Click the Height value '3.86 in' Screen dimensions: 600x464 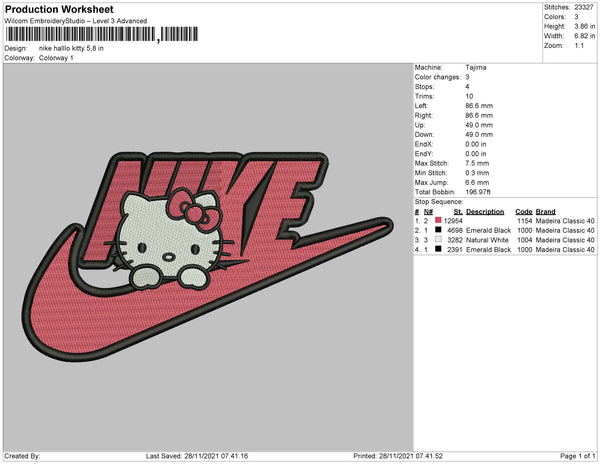coord(584,26)
